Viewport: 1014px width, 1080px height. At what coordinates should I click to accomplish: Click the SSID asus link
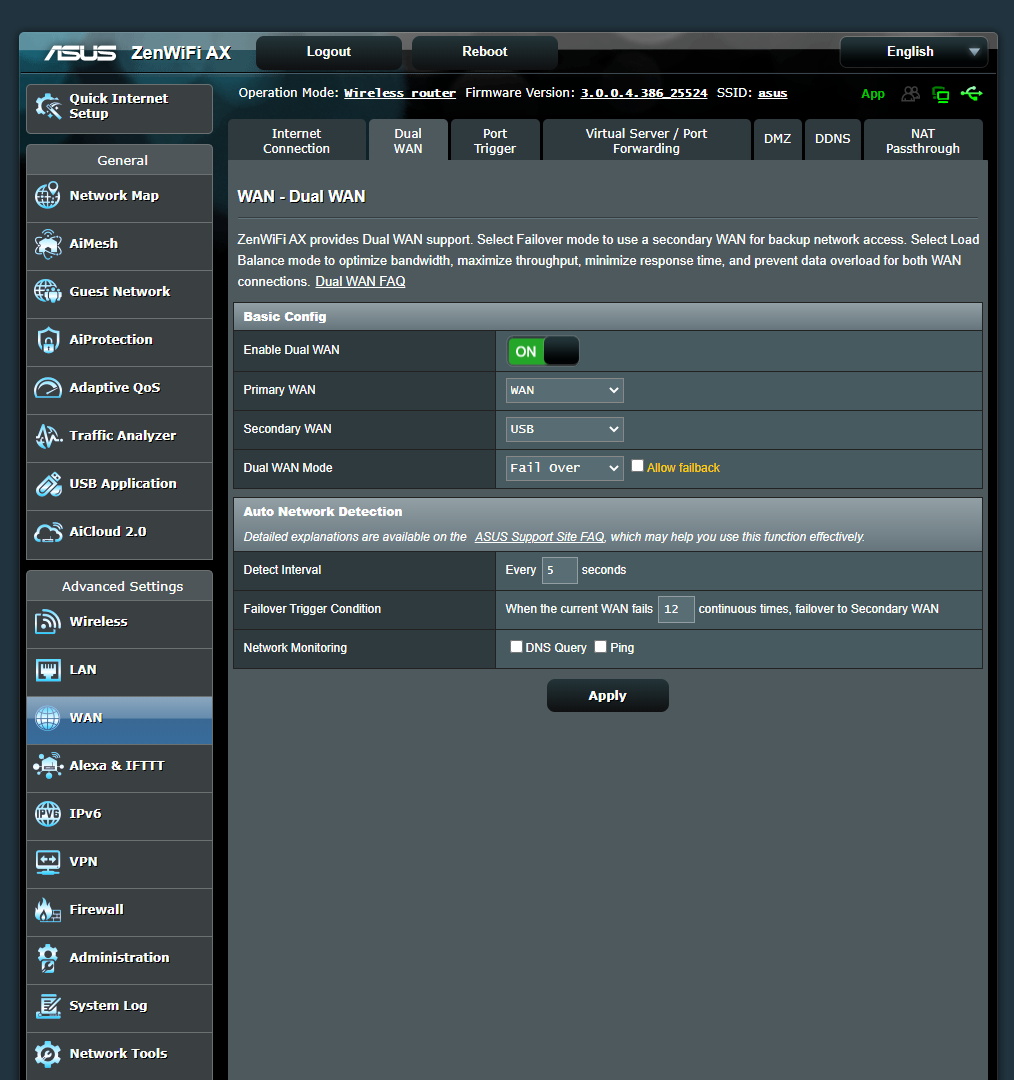click(772, 93)
